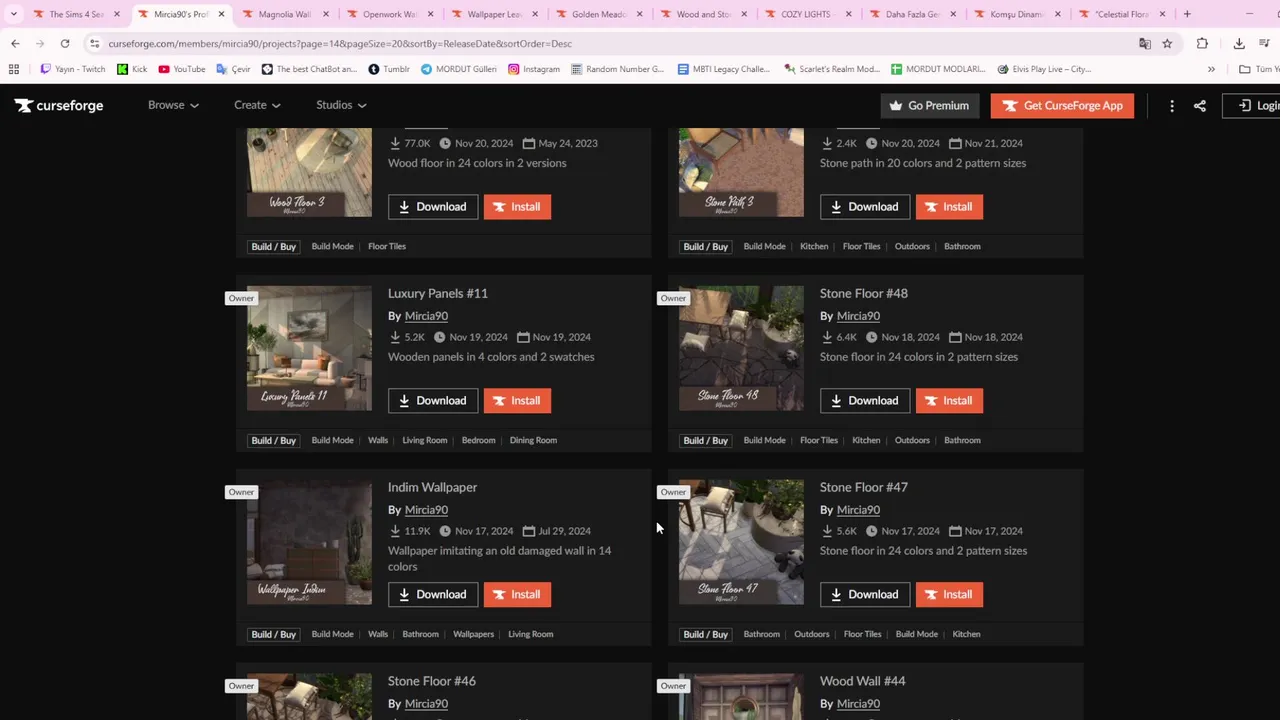Click Bedroom tag on Luxury Panels #11
Image resolution: width=1280 pixels, height=720 pixels.
[478, 440]
